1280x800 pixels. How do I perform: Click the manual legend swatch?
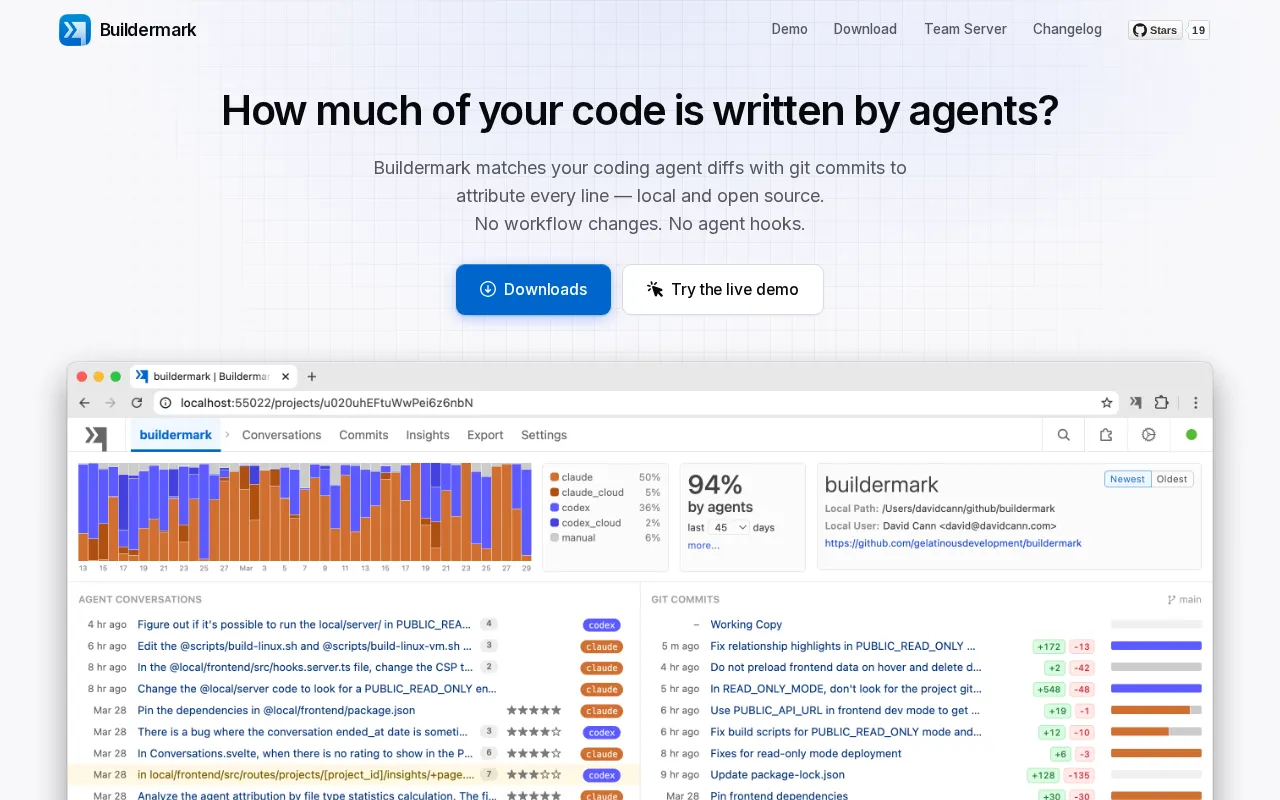tap(554, 538)
